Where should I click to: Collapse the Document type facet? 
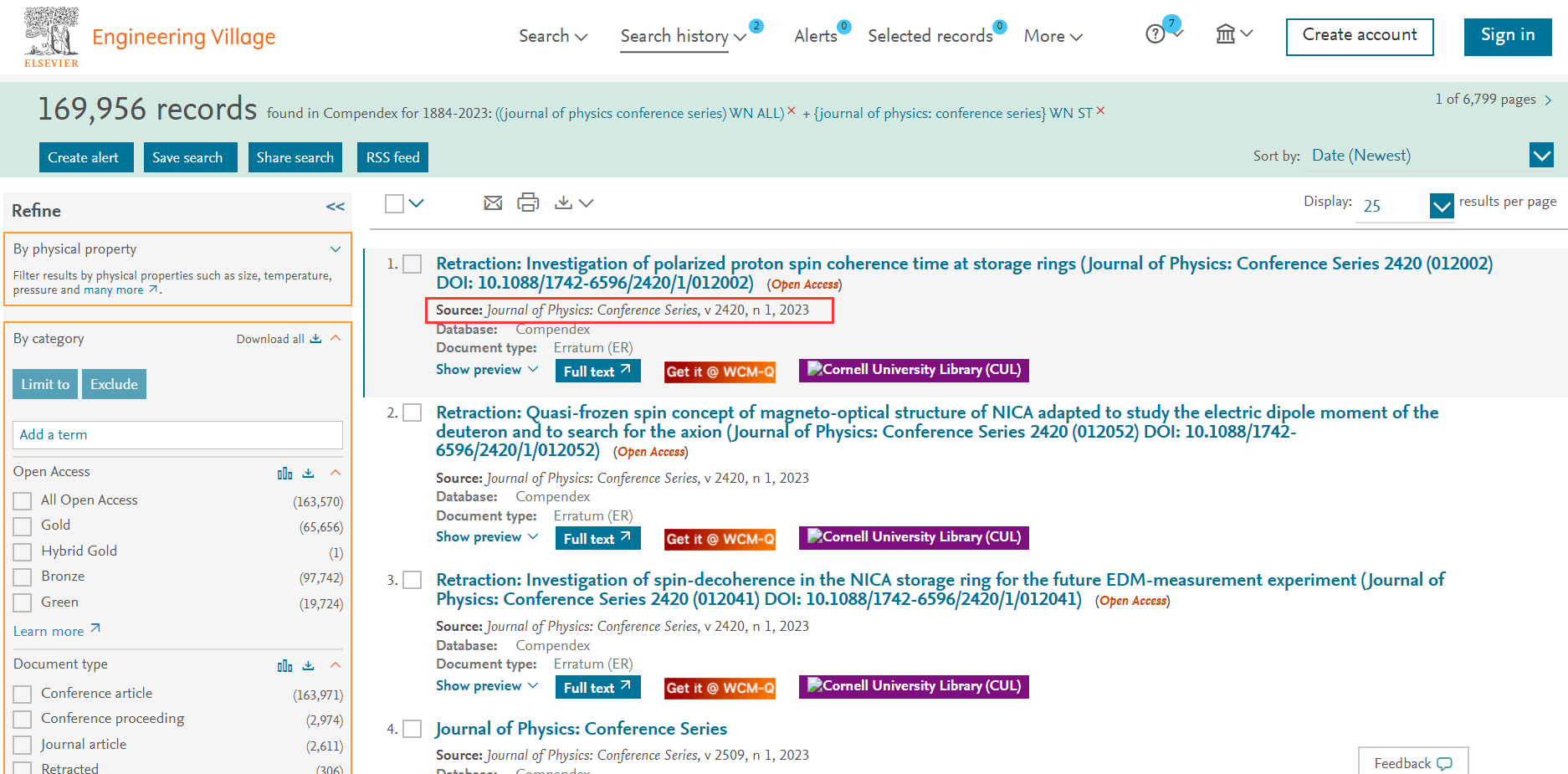tap(336, 665)
